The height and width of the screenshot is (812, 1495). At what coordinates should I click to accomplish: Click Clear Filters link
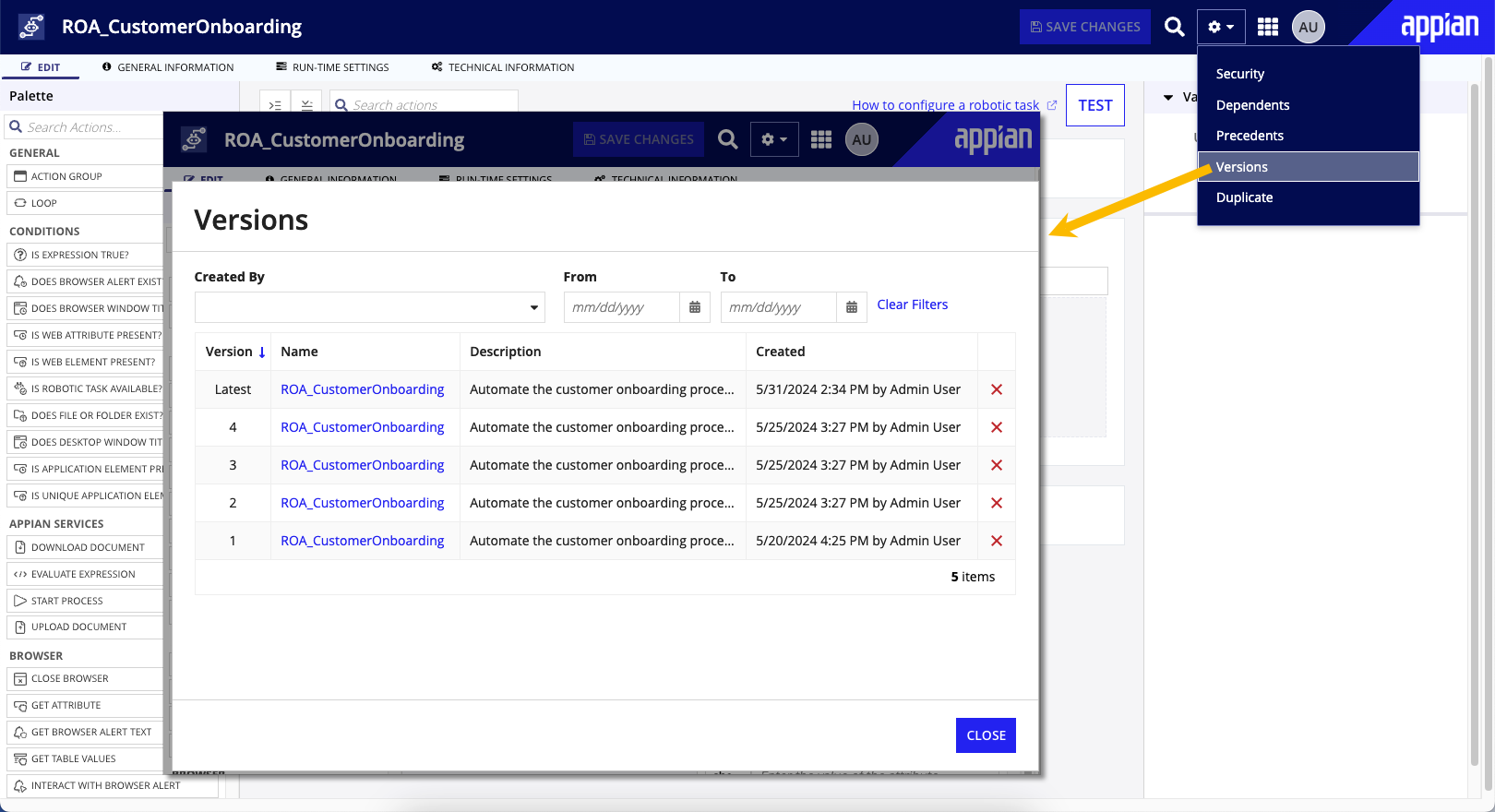coord(912,304)
